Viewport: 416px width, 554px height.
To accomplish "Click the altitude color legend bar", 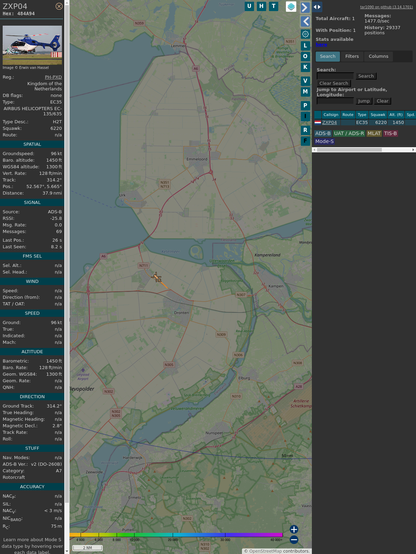I will coord(176,535).
